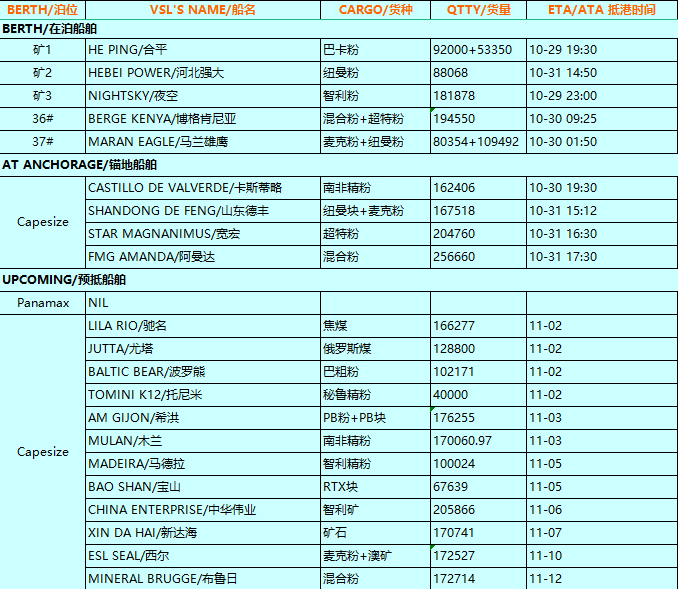Select ETA cell 11-12
The image size is (678, 589).
pyautogui.click(x=602, y=578)
